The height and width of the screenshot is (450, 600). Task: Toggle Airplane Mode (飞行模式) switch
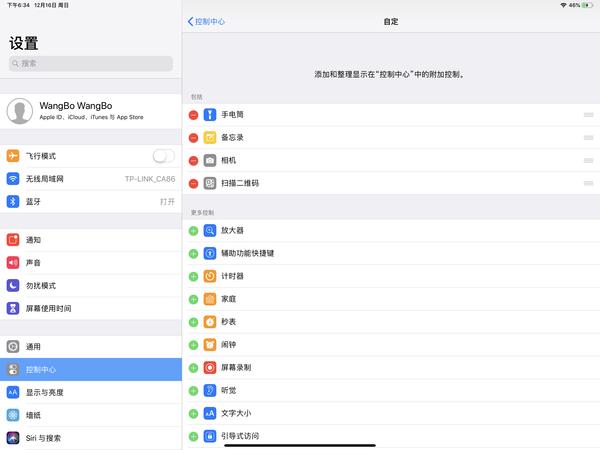164,156
